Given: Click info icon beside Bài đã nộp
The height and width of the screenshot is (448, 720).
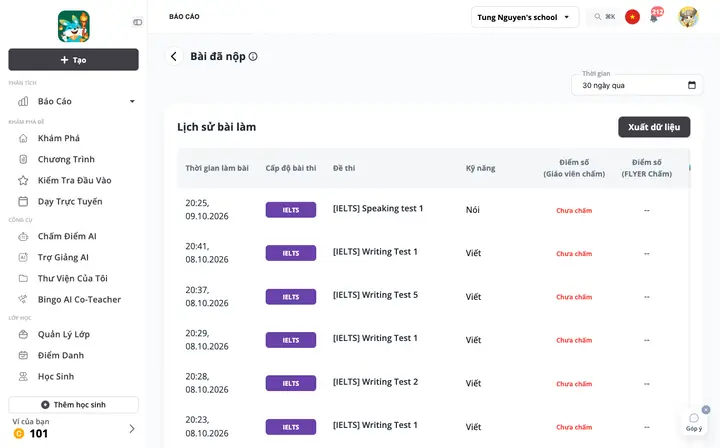Looking at the screenshot, I should (253, 56).
